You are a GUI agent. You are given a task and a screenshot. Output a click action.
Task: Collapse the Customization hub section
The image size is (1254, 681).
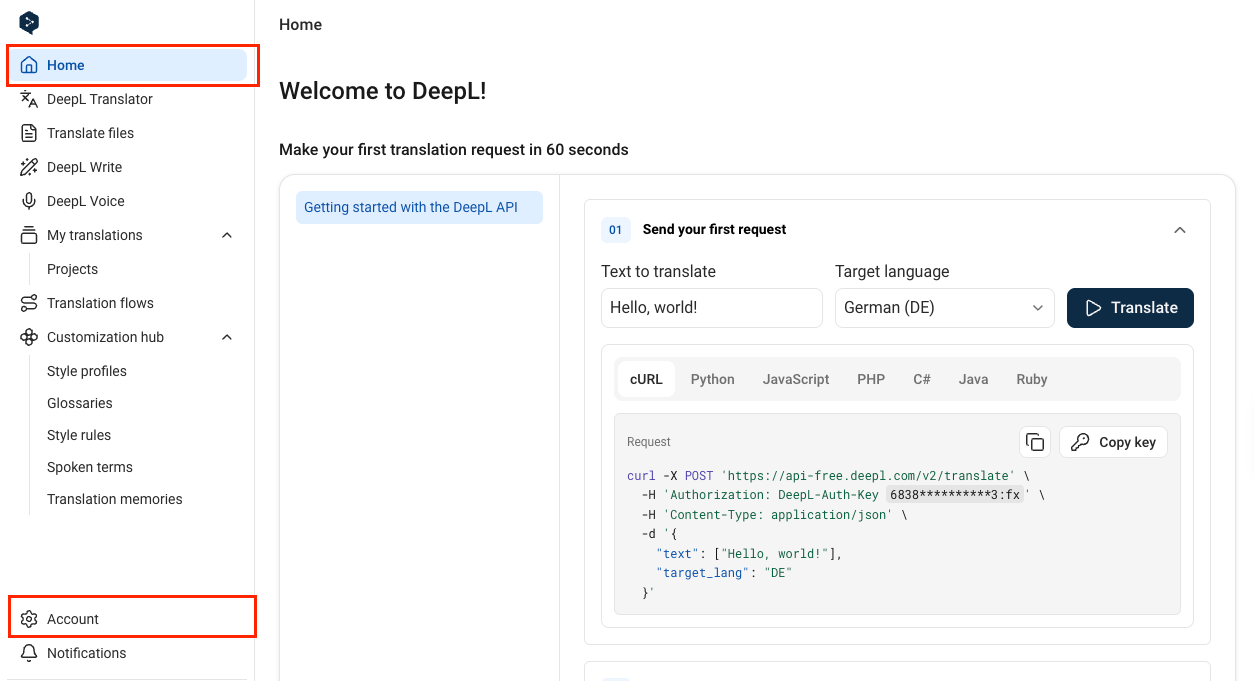[227, 337]
